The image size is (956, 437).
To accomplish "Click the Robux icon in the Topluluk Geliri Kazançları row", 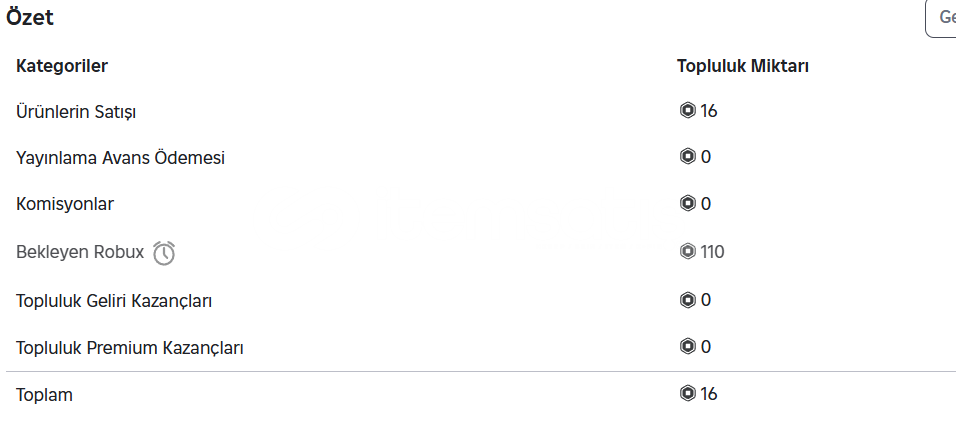I will tap(687, 300).
